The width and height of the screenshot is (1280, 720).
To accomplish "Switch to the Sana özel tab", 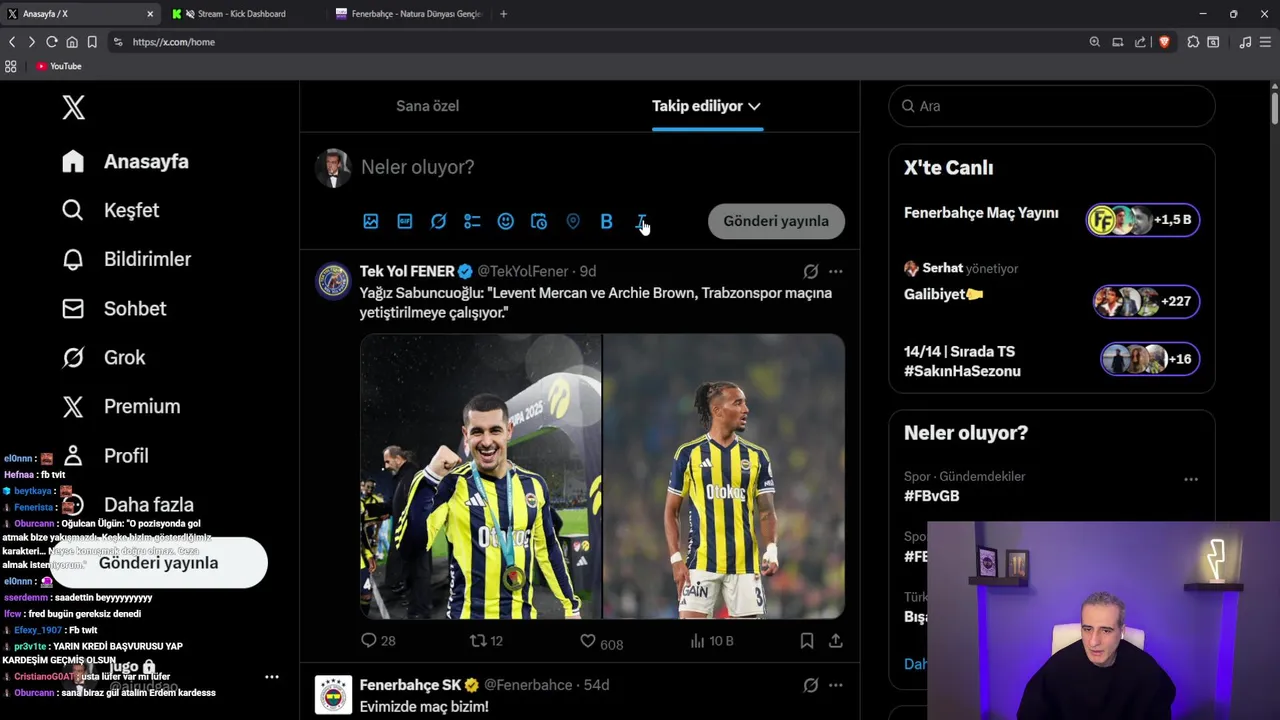I will click(427, 106).
